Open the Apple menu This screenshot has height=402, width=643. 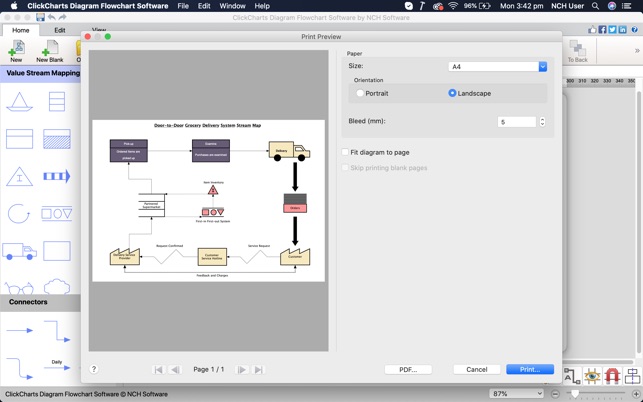[14, 6]
